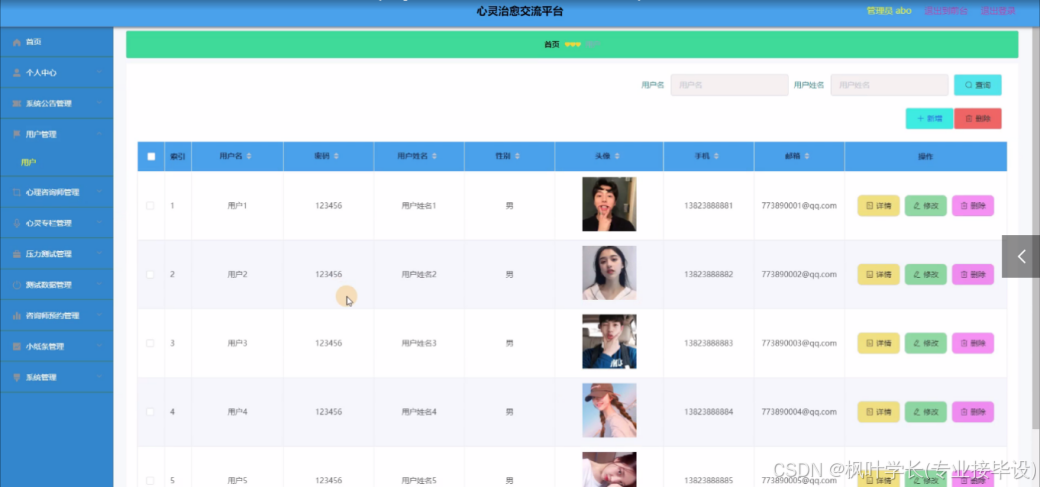Check the checkbox for row 用户2
Screen dimensions: 1040x488
pyautogui.click(x=150, y=274)
